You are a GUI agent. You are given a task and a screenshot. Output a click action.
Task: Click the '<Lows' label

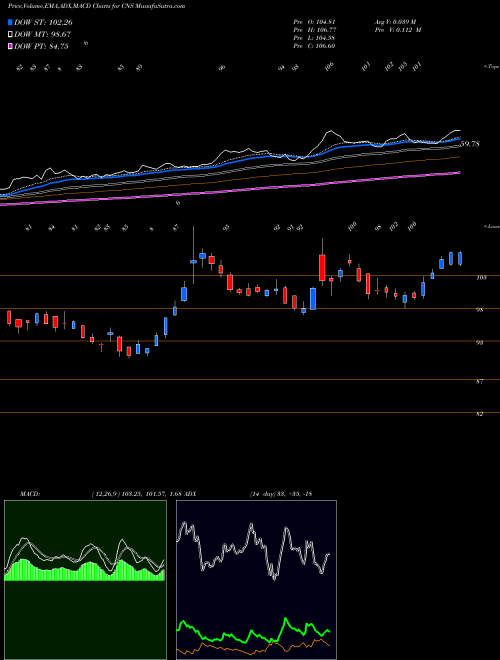pyautogui.click(x=491, y=226)
